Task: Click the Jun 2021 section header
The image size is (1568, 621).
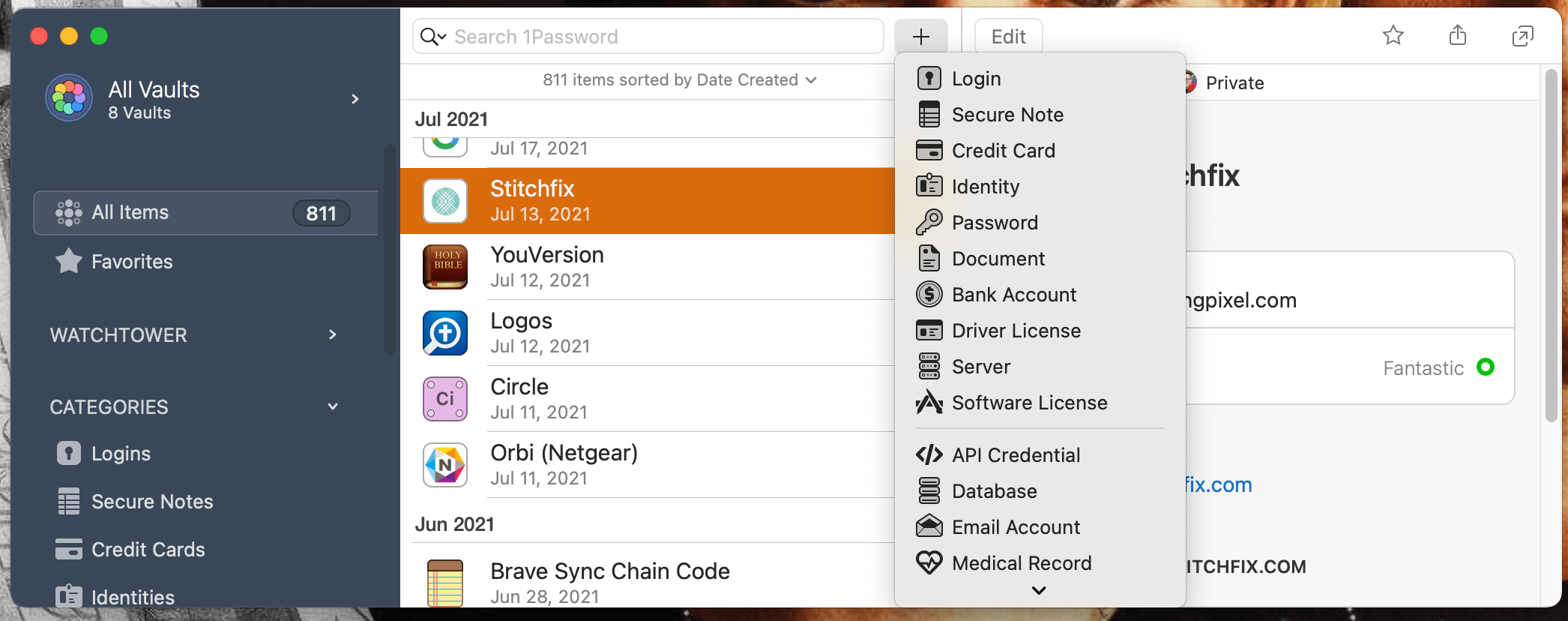Action: [x=454, y=524]
